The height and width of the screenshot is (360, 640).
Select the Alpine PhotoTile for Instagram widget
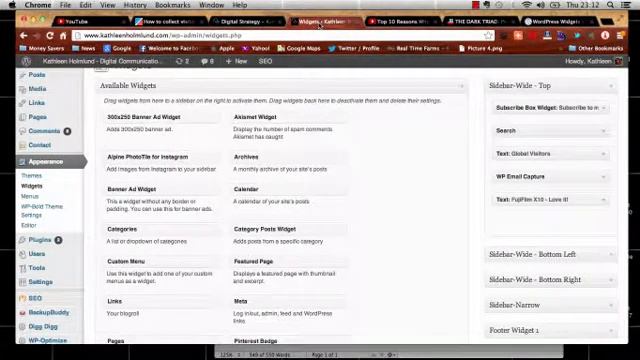[x=163, y=157]
